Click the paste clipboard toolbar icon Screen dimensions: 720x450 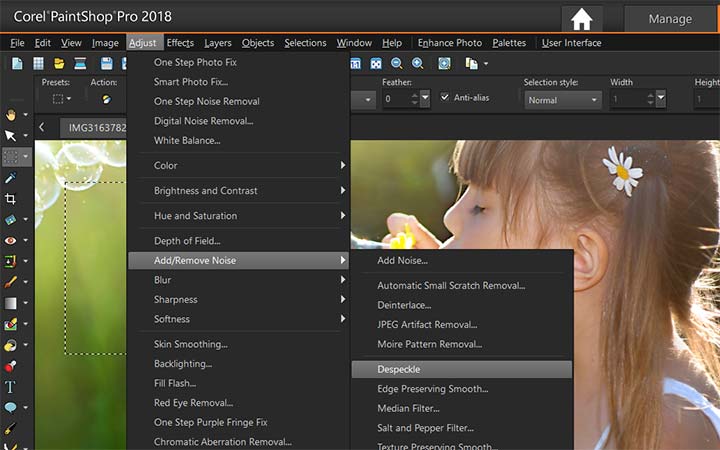pyautogui.click(x=471, y=63)
